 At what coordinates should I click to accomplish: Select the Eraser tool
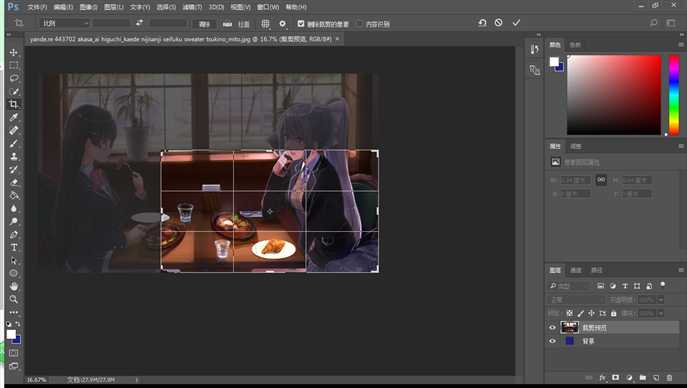[x=14, y=182]
